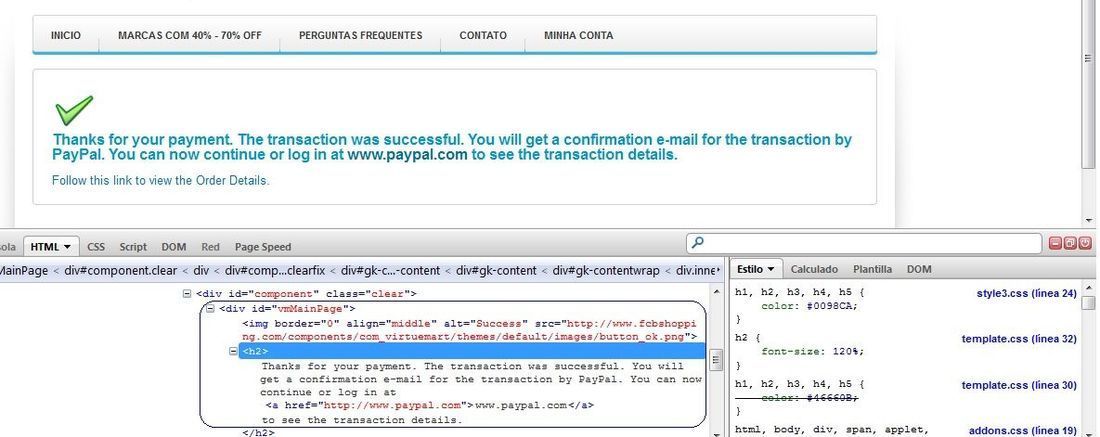Screen dimensions: 1100x437
Task: Switch to the Red (network) tab
Action: tap(210, 247)
